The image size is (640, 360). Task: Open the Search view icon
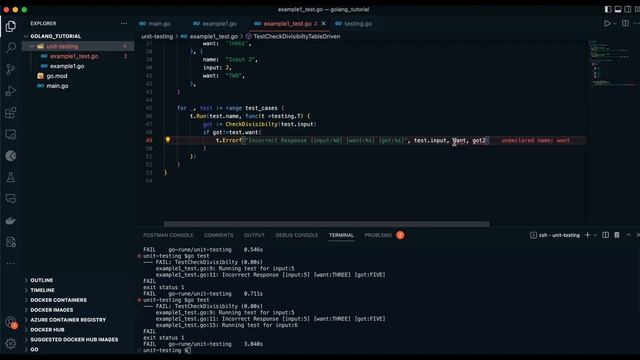[x=11, y=47]
